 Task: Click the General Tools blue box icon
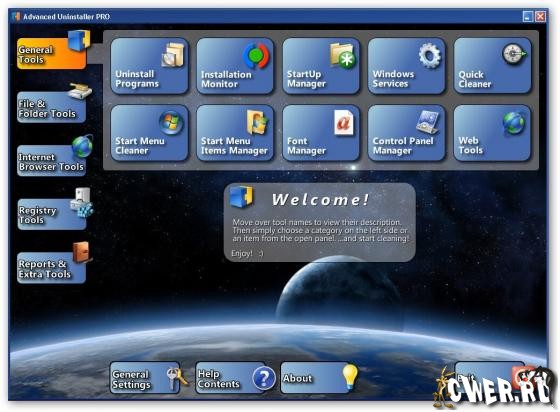[x=79, y=41]
